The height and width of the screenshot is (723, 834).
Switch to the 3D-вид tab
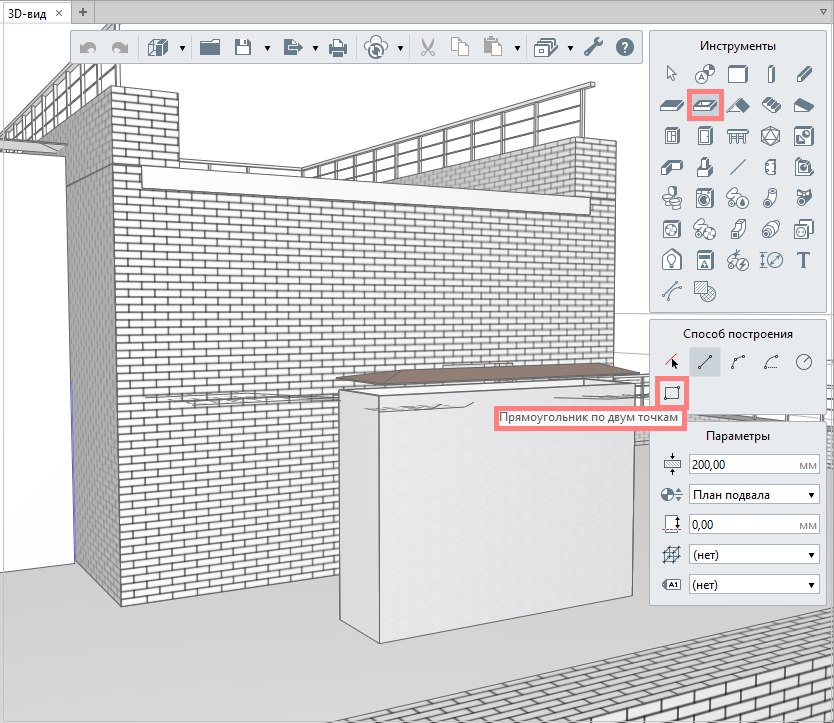(27, 13)
